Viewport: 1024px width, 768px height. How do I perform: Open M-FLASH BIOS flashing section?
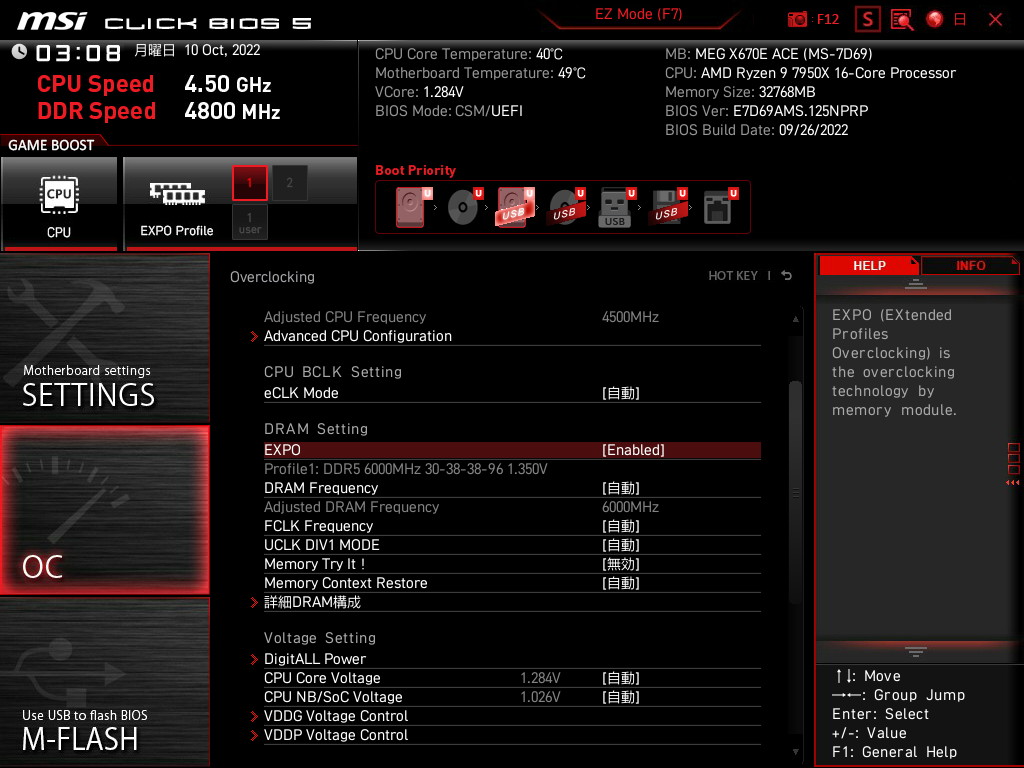(104, 682)
